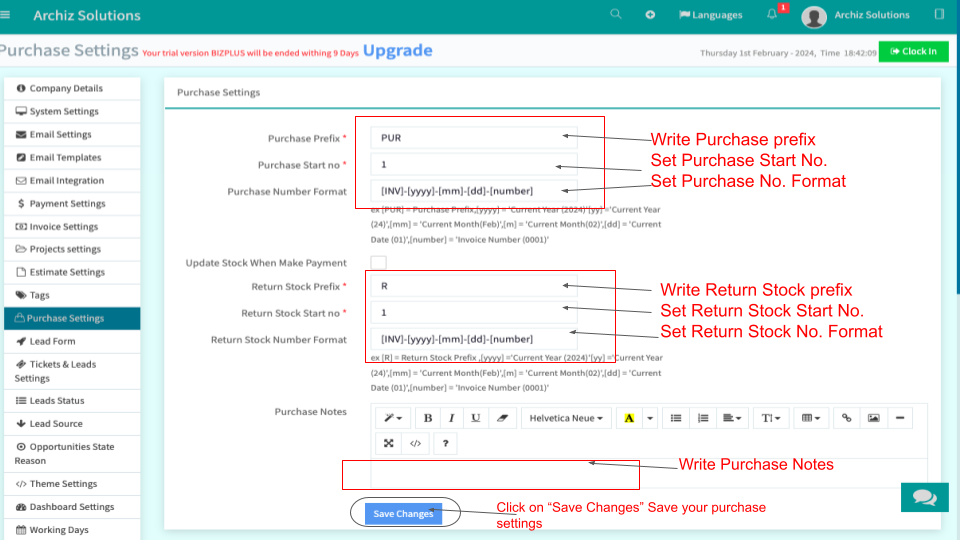Insert a picture into Purchase Notes
Image resolution: width=960 pixels, height=540 pixels.
(x=873, y=418)
